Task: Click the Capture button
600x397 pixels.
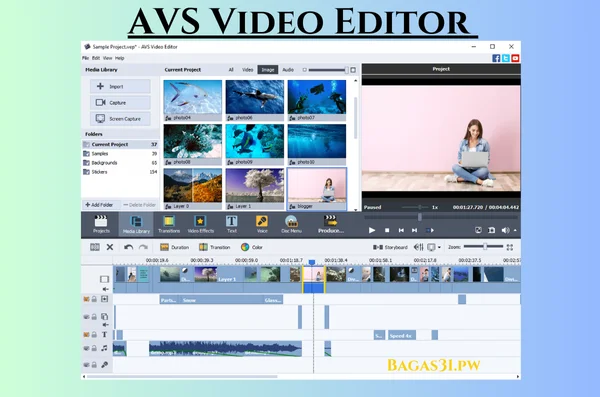Action: click(120, 103)
